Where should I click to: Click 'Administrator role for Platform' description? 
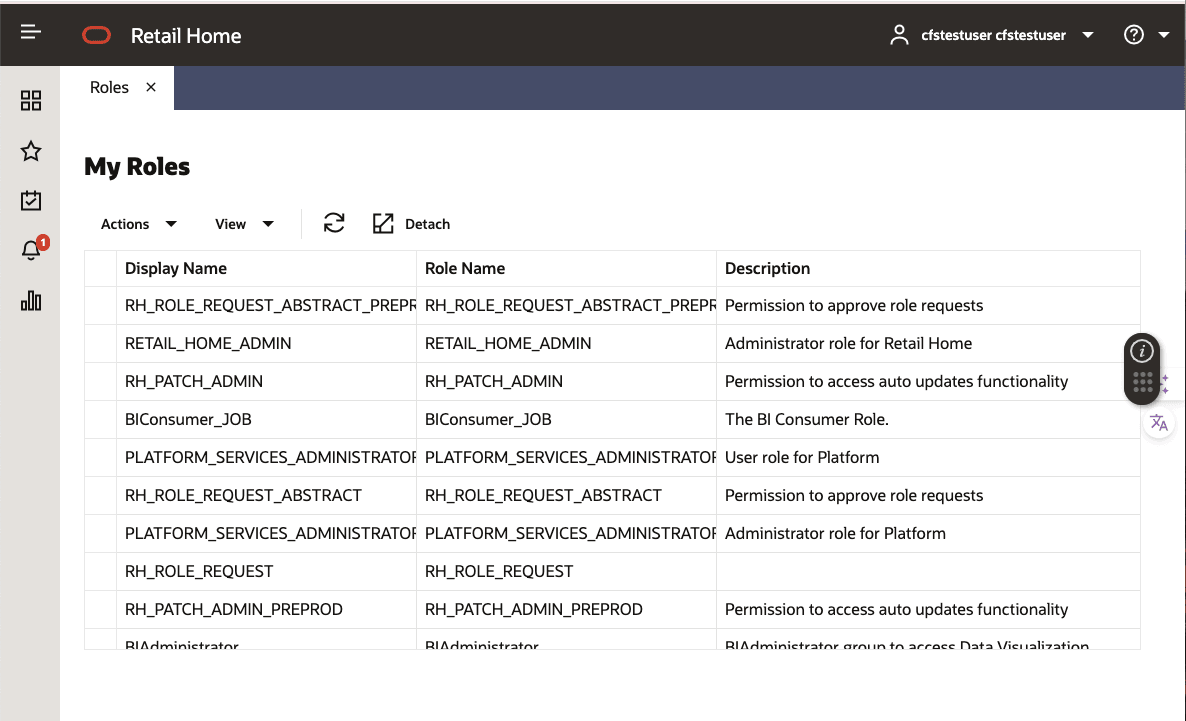[835, 533]
